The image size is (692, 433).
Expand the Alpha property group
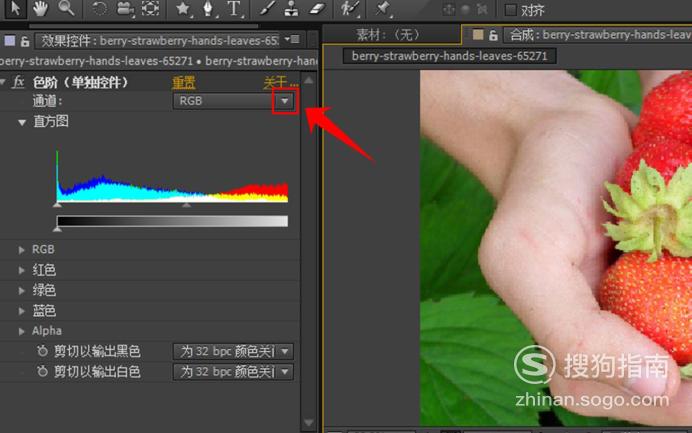click(x=22, y=331)
